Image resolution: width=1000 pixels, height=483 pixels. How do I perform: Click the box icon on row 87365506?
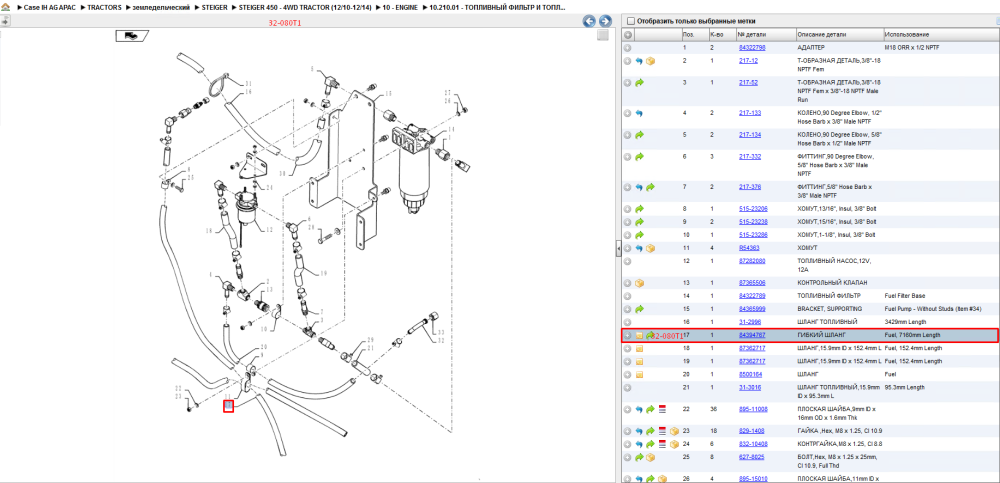(640, 283)
